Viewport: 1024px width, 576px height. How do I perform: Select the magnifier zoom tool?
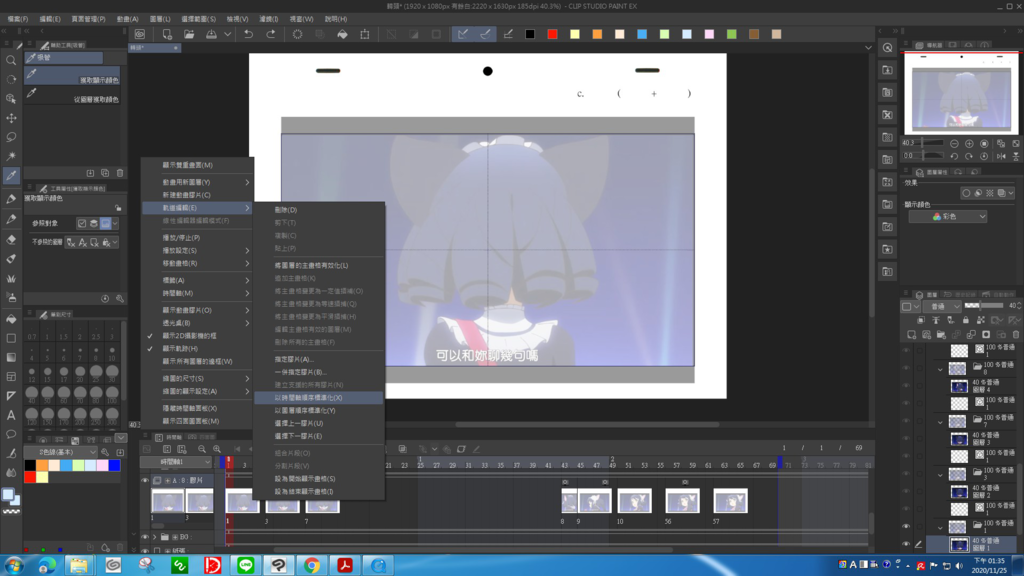tap(11, 60)
